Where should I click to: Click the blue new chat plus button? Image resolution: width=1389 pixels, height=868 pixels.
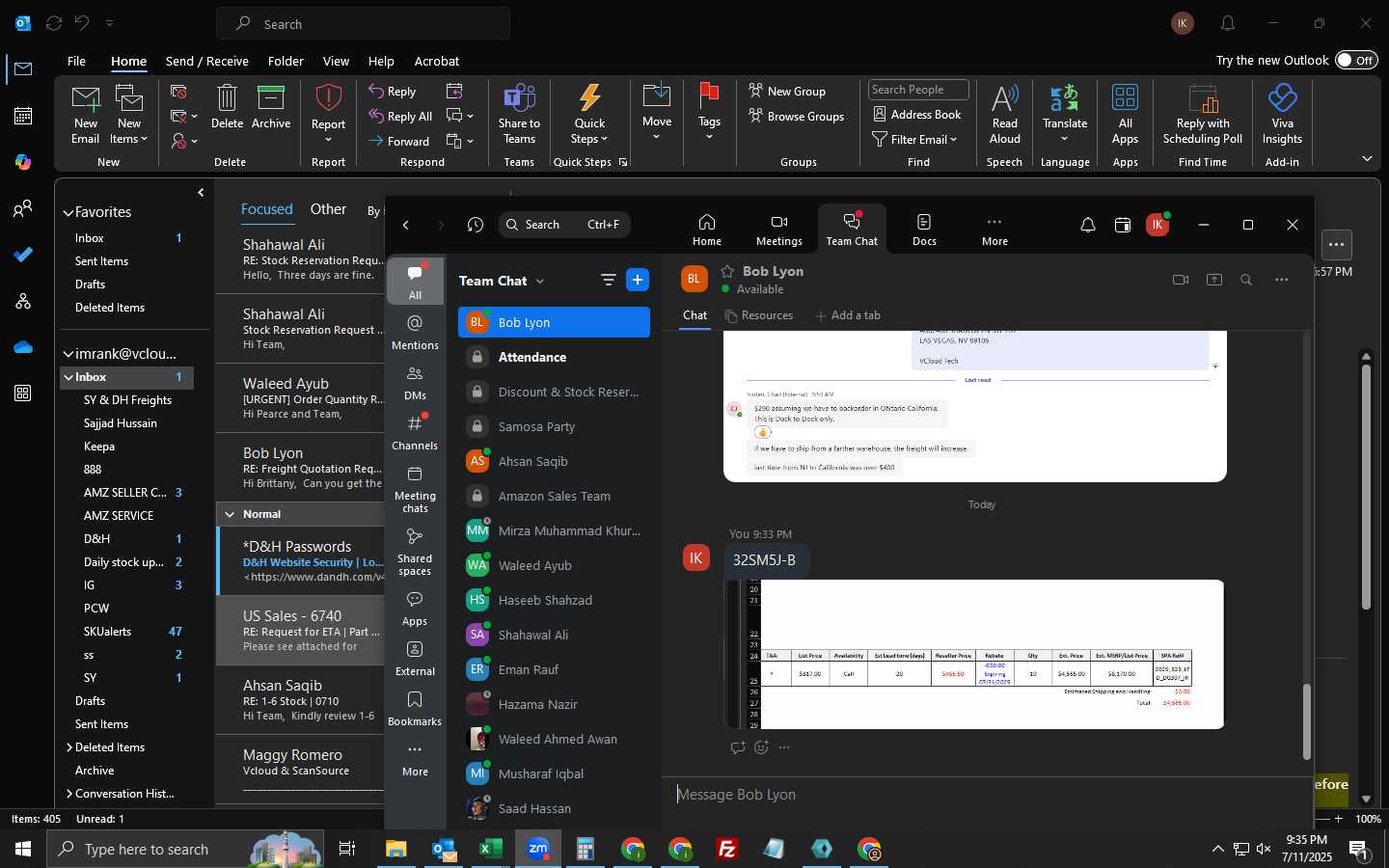638,280
